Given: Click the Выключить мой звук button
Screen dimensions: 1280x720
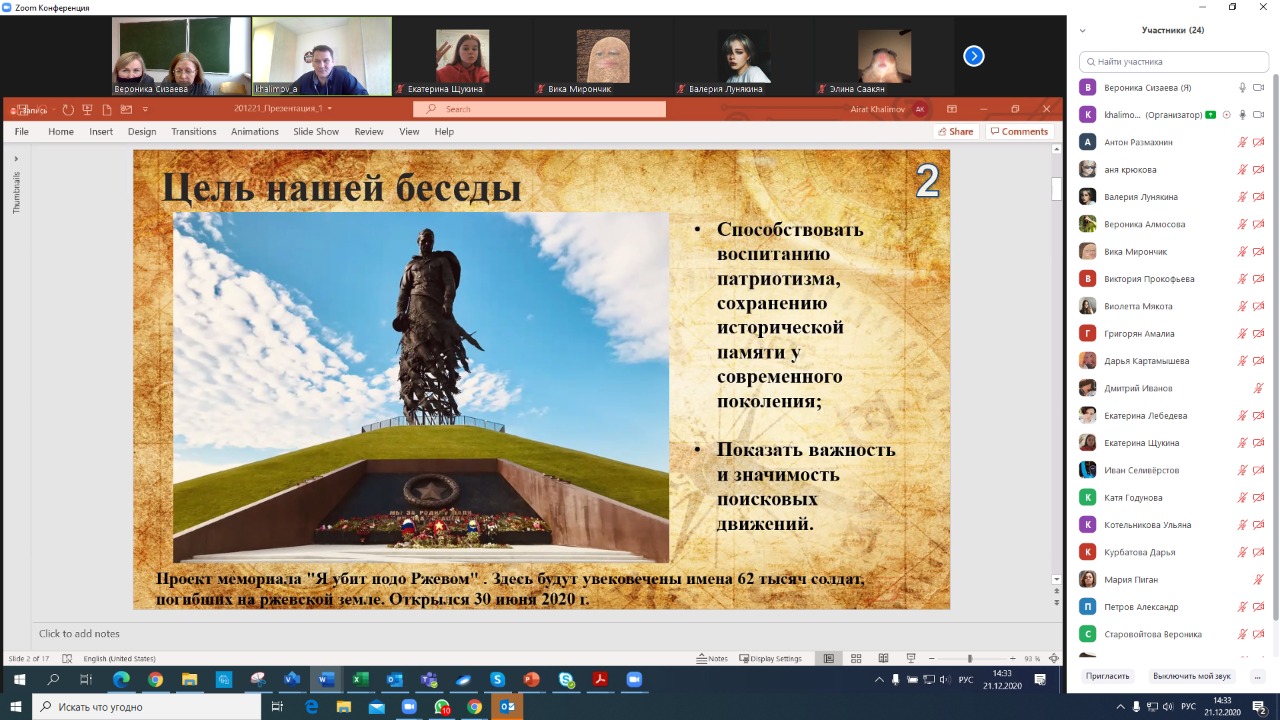Looking at the screenshot, I should (x=1191, y=676).
